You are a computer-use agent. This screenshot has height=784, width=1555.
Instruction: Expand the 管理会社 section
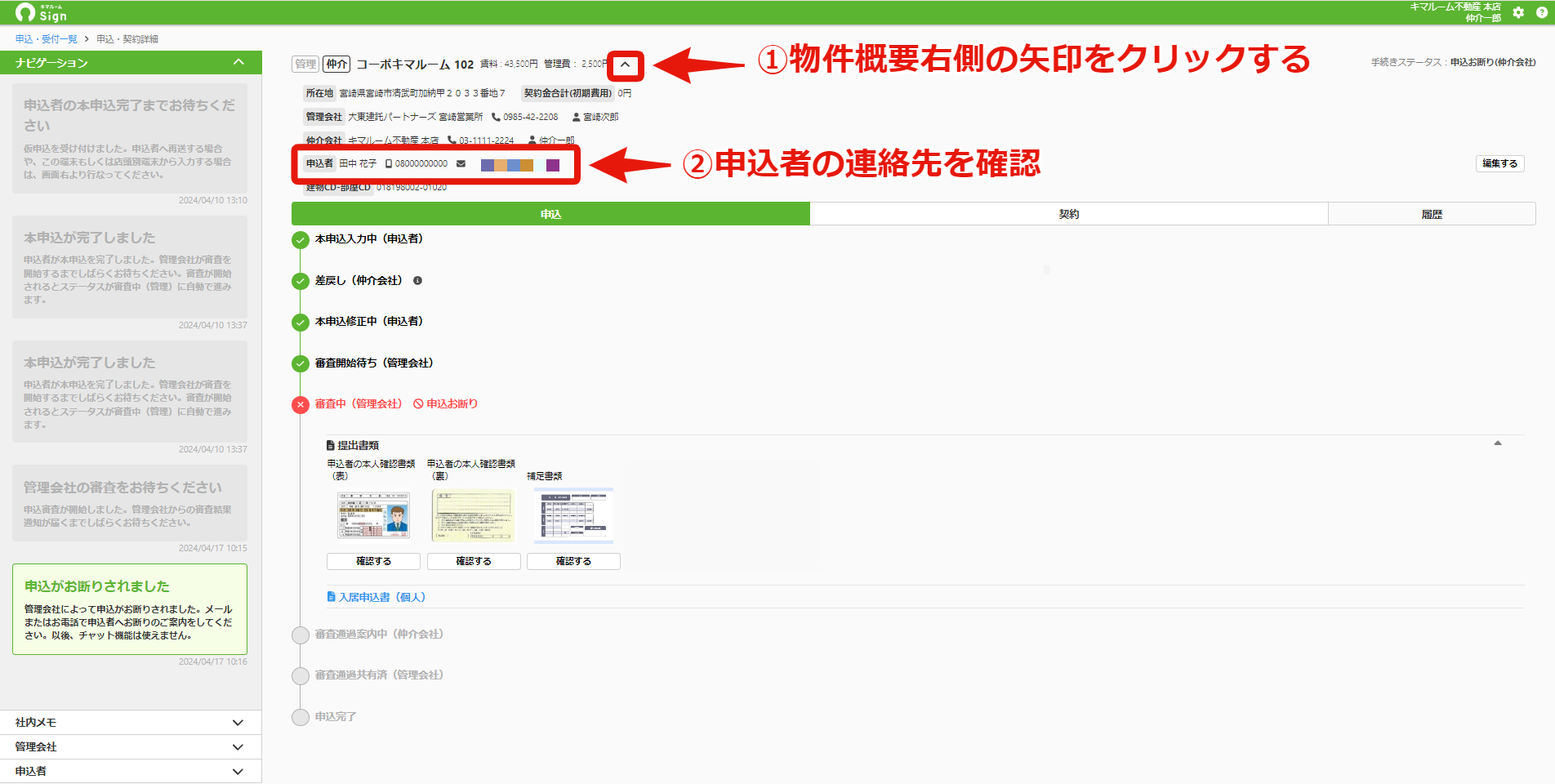[x=131, y=746]
